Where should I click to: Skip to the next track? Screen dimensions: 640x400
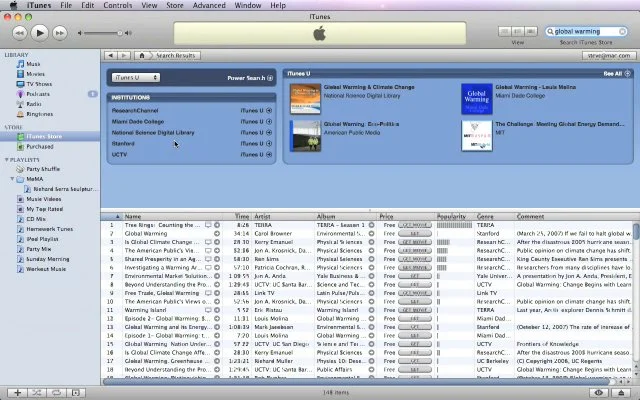[60, 33]
